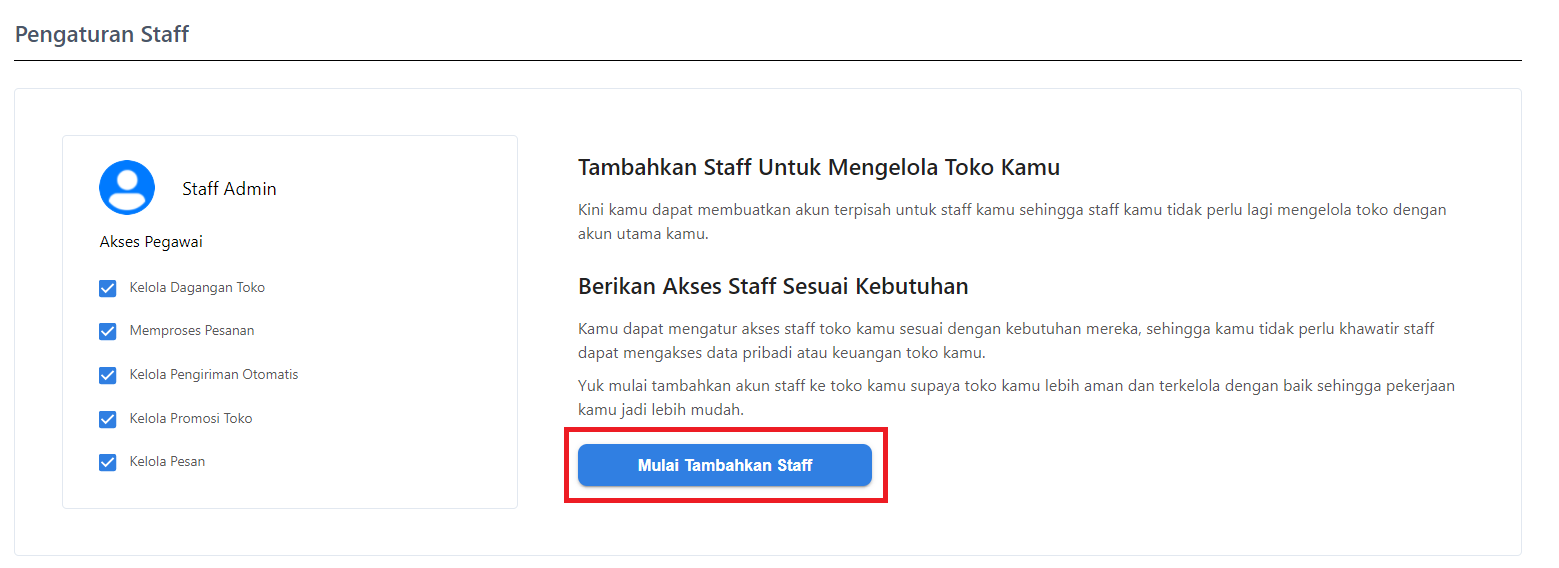Click the Tambahkan Staff Untuk Mengelola Toko heading
This screenshot has height=568, width=1559.
click(x=818, y=168)
